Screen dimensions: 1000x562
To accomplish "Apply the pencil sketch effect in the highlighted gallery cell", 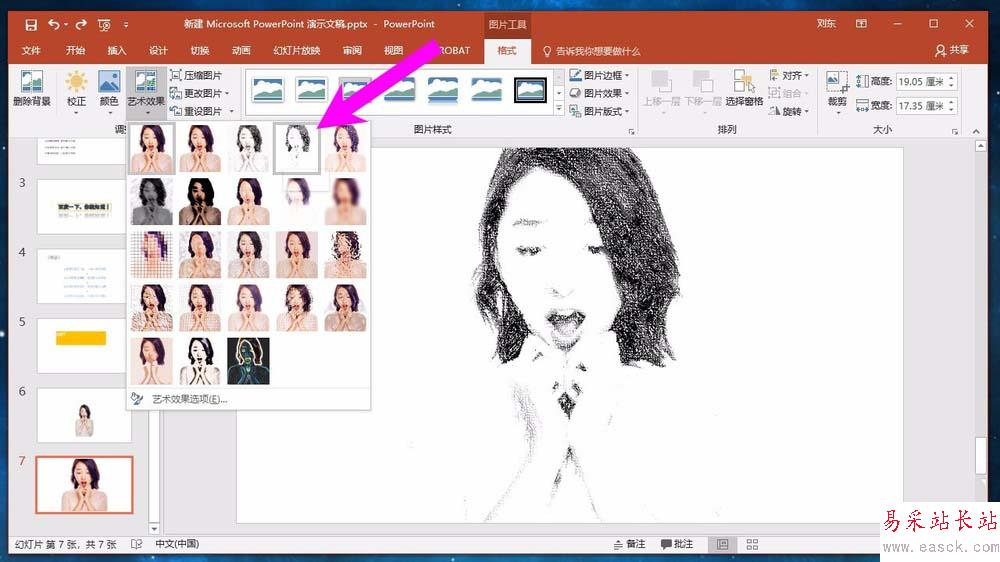I will (x=297, y=149).
